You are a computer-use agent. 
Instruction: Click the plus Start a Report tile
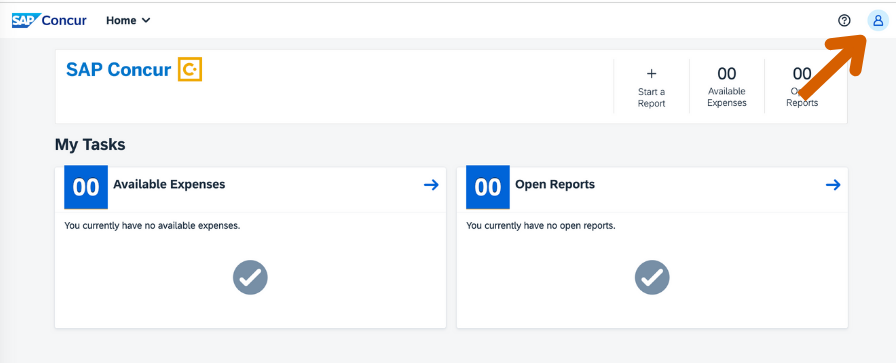pyautogui.click(x=651, y=87)
